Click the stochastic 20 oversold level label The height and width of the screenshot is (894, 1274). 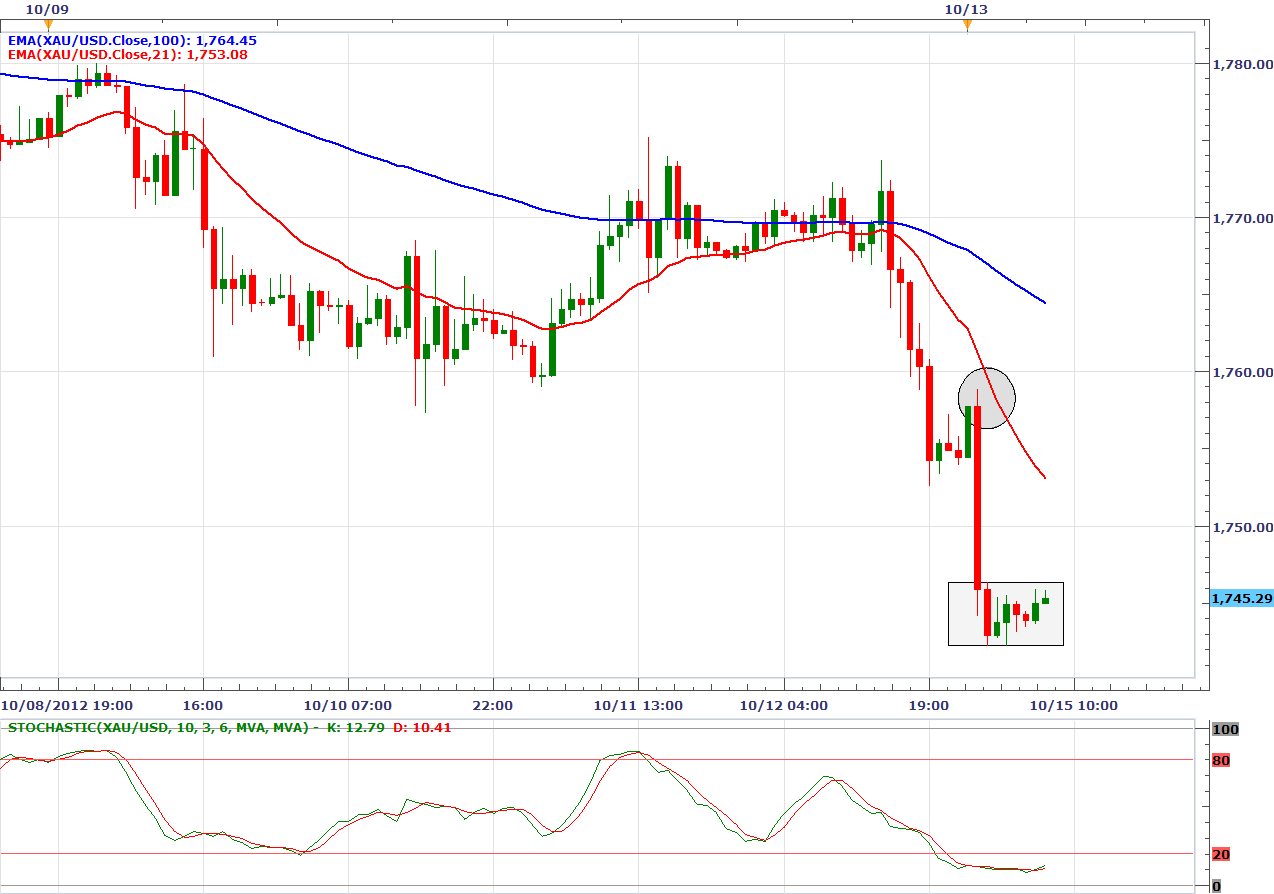(x=1221, y=854)
